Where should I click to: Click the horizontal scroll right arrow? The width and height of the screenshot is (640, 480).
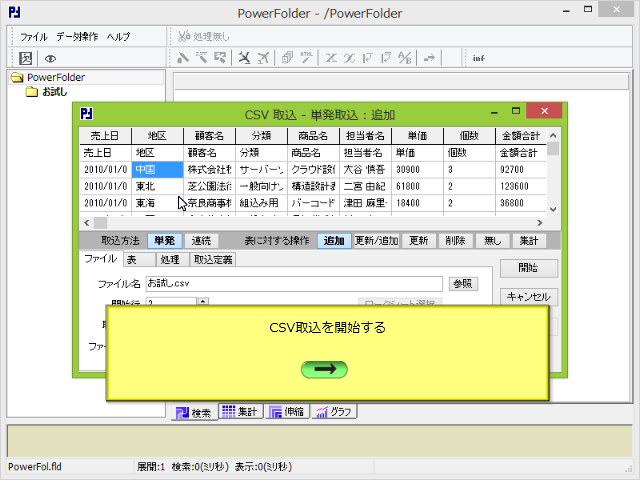(x=540, y=223)
